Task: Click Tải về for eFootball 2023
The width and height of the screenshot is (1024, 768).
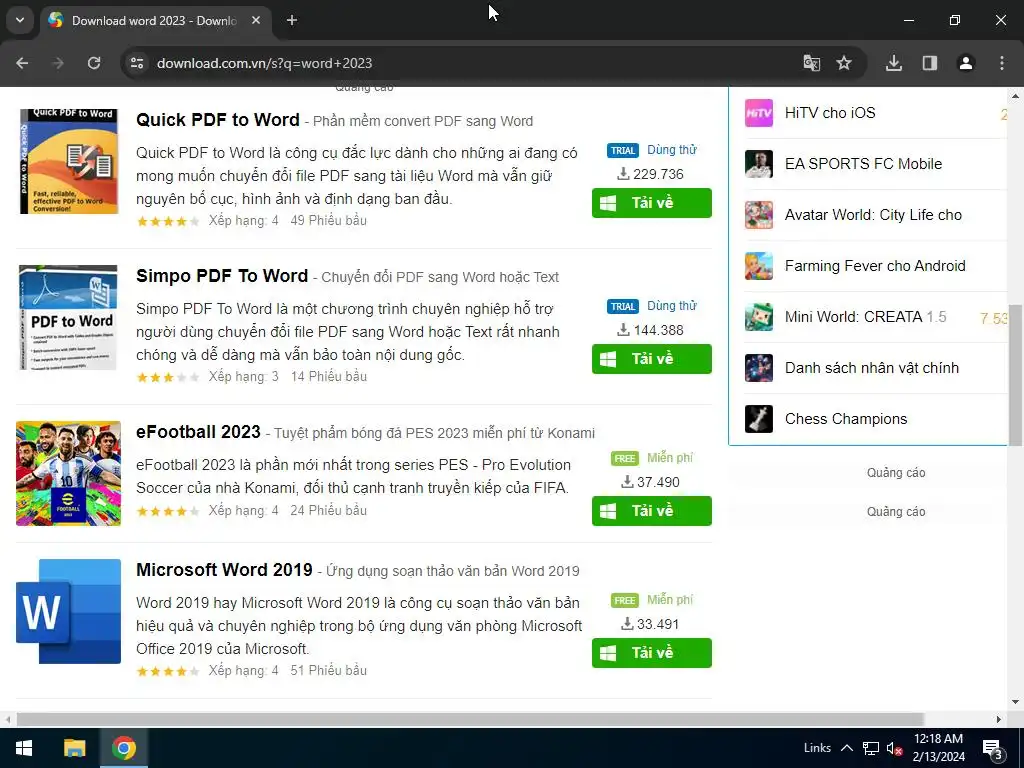Action: (x=652, y=511)
